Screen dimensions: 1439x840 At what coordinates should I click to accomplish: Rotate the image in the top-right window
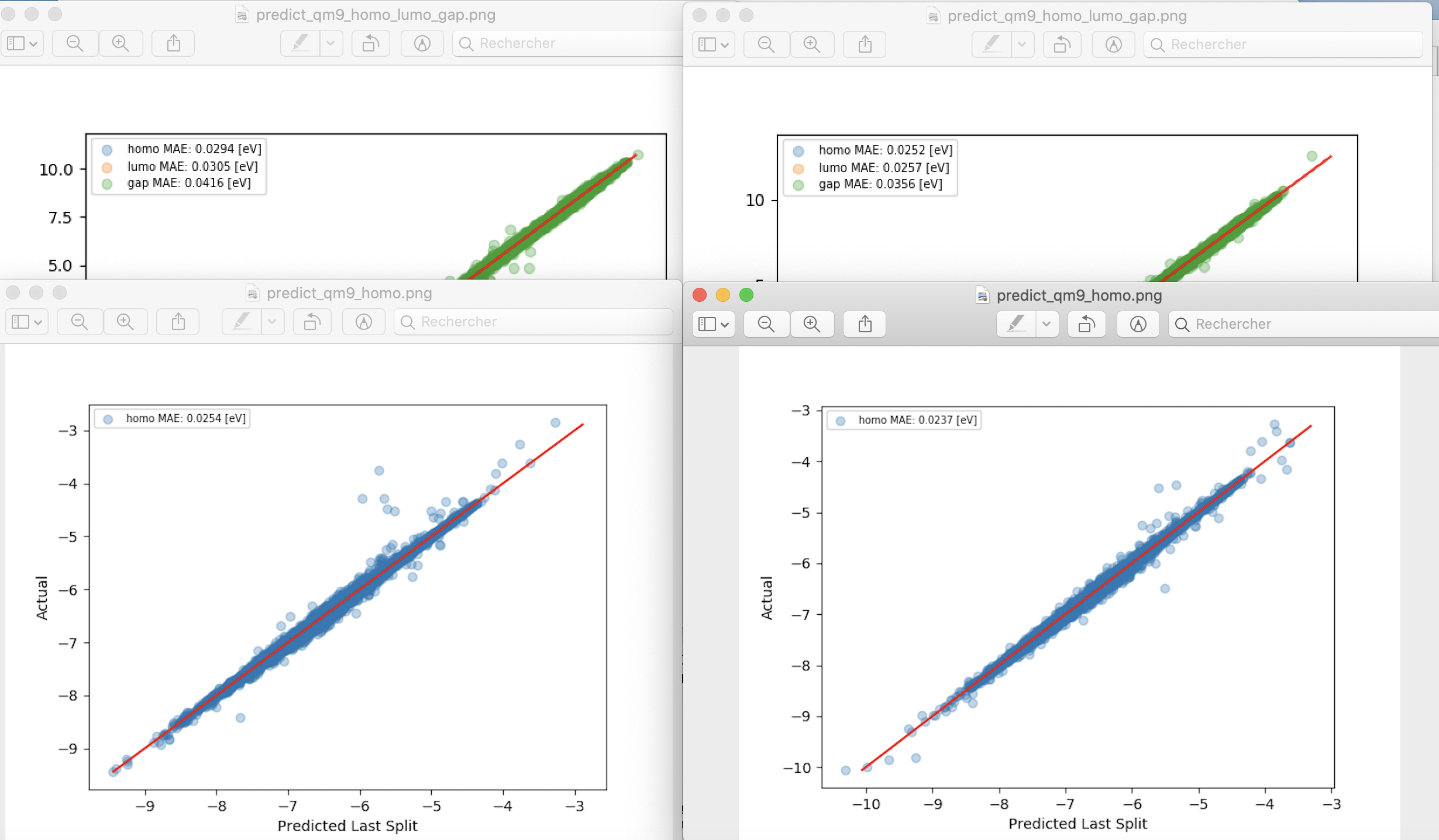pos(1061,44)
